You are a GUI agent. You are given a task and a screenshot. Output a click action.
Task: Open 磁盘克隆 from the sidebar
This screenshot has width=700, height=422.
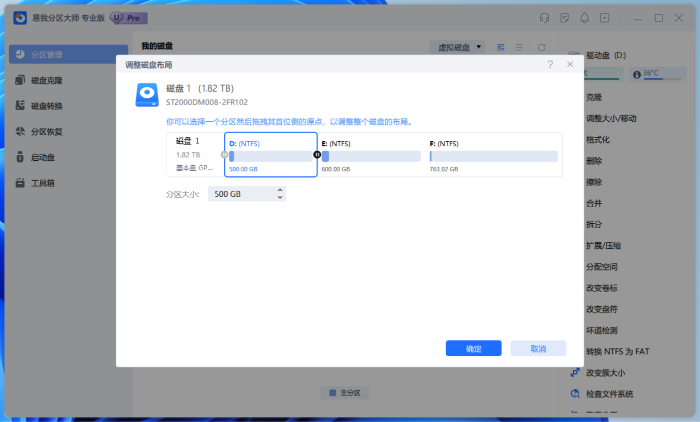[x=21, y=81]
